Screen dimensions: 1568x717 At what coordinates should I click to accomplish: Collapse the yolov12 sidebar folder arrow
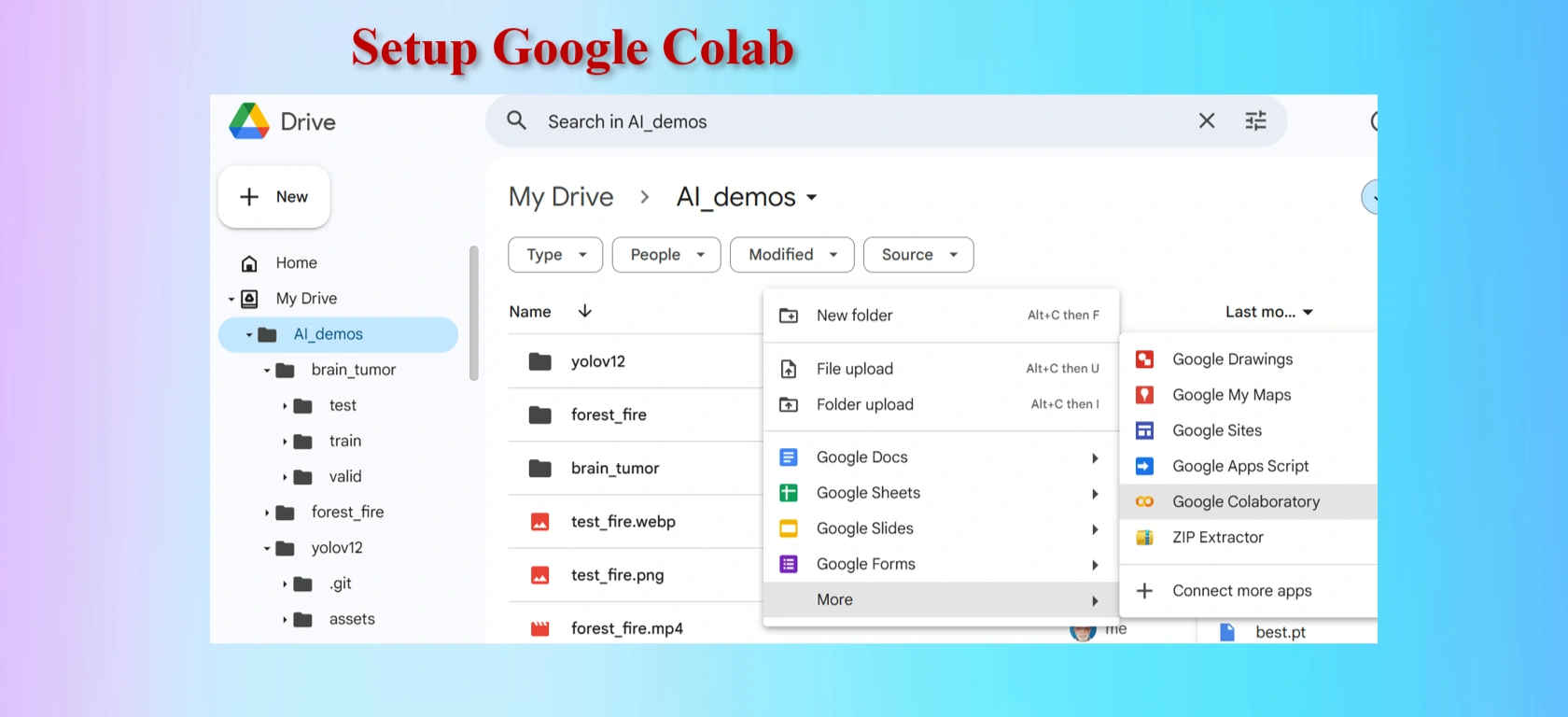point(267,549)
